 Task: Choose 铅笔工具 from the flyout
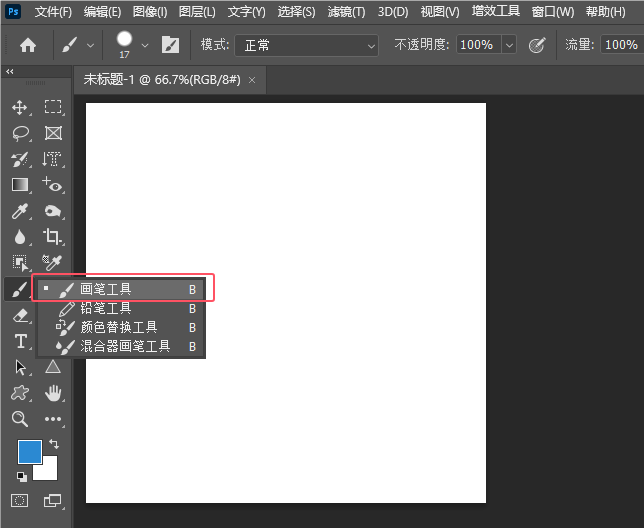(122, 308)
